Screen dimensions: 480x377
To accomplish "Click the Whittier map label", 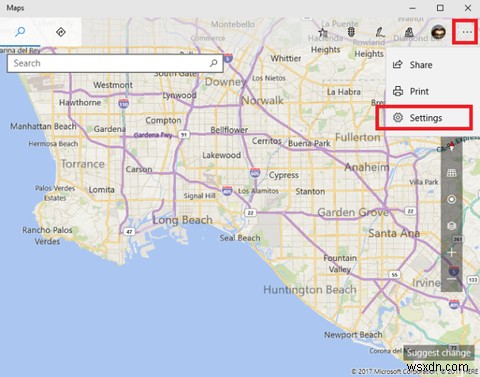I will 286,58.
